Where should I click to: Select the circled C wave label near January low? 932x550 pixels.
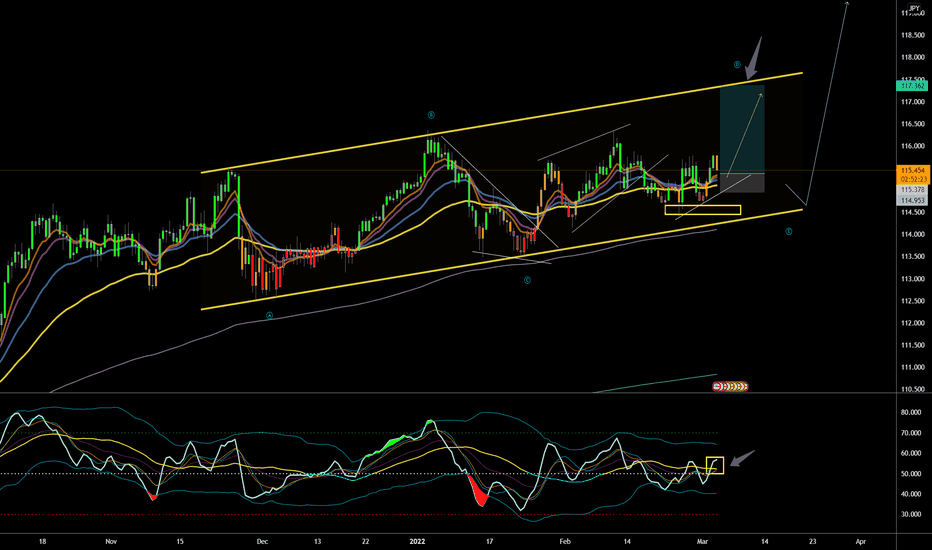tap(527, 280)
